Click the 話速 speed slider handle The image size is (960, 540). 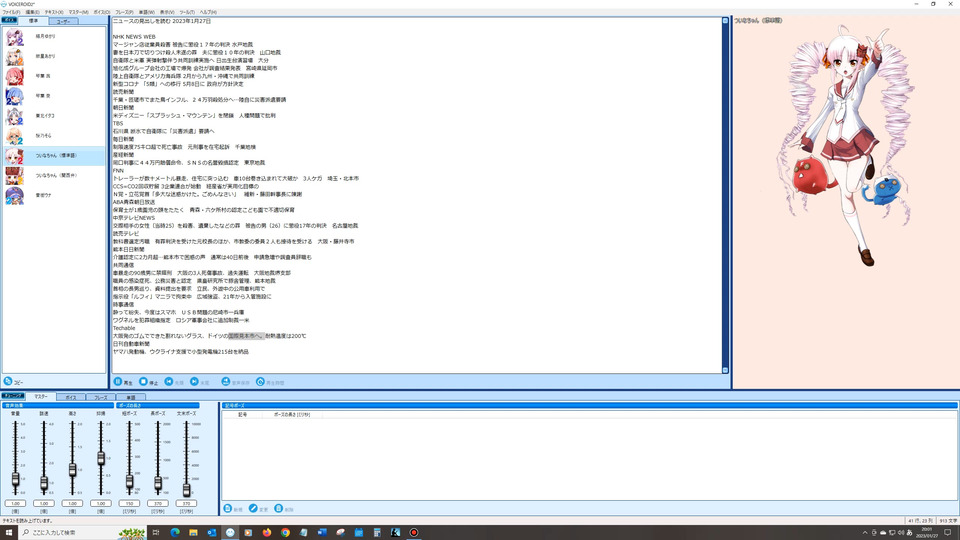tap(44, 483)
